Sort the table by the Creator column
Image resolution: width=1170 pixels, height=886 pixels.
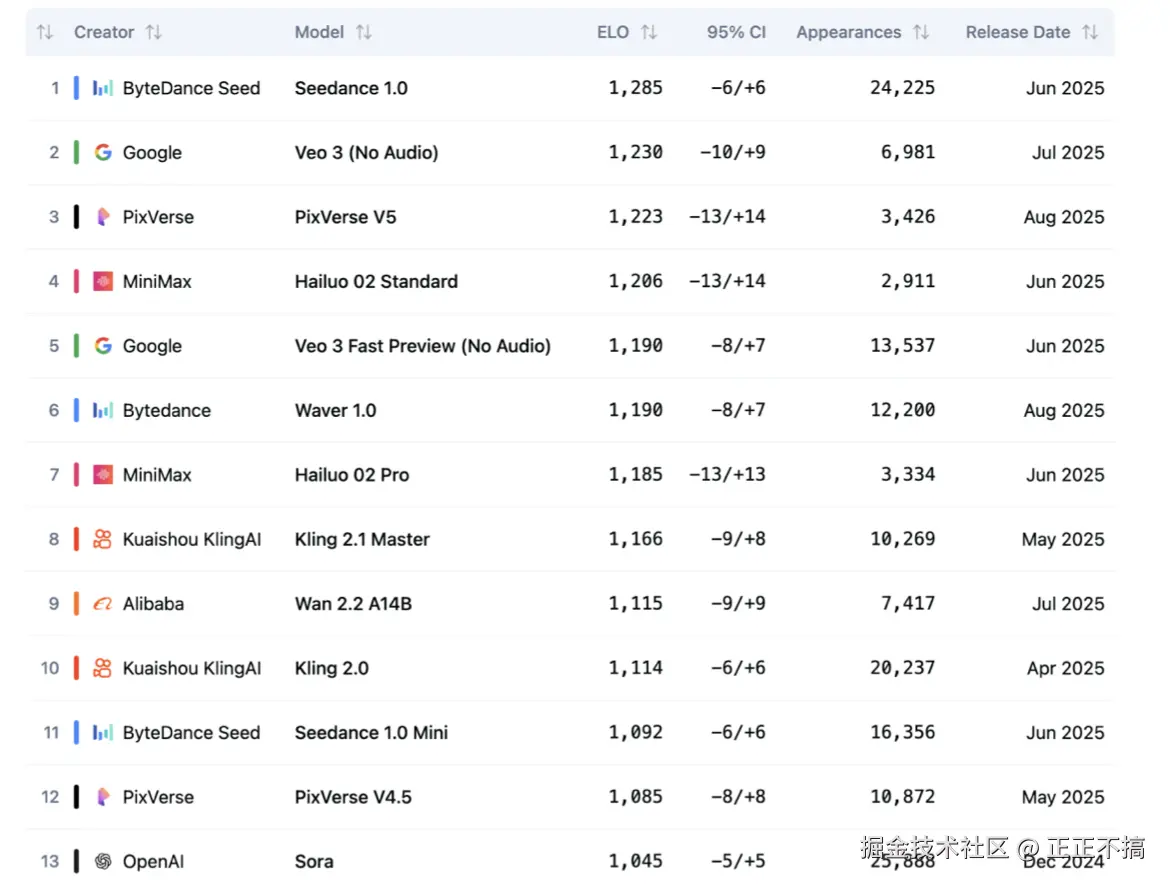(x=153, y=32)
